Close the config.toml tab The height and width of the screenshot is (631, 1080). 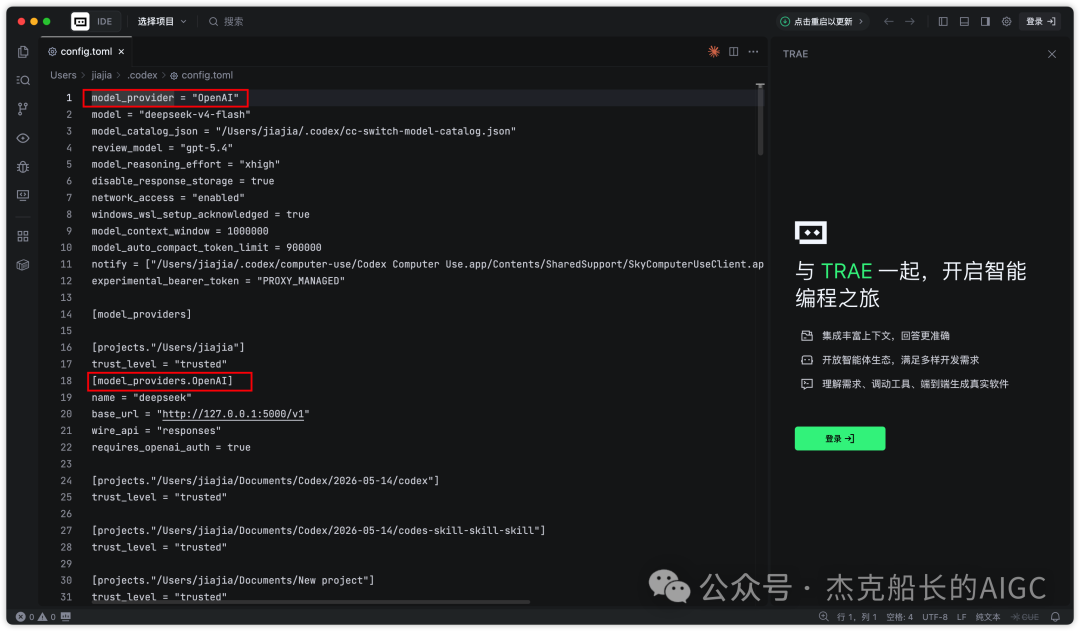[x=121, y=52]
